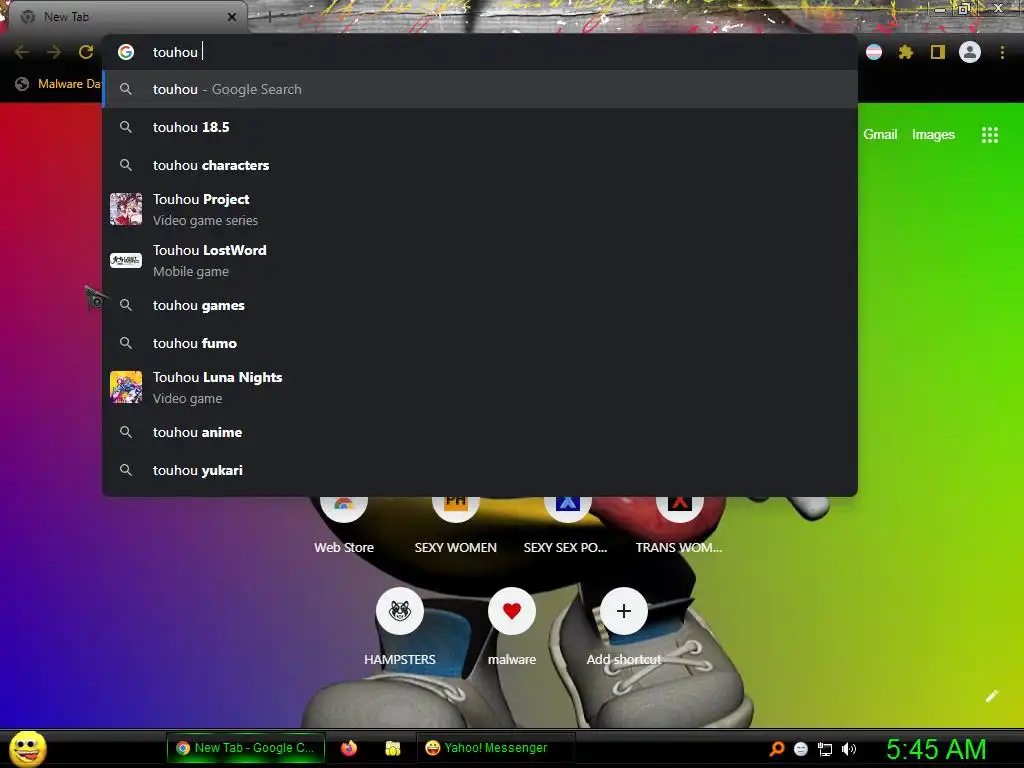
Task: Open the profile avatar icon
Action: click(x=970, y=52)
